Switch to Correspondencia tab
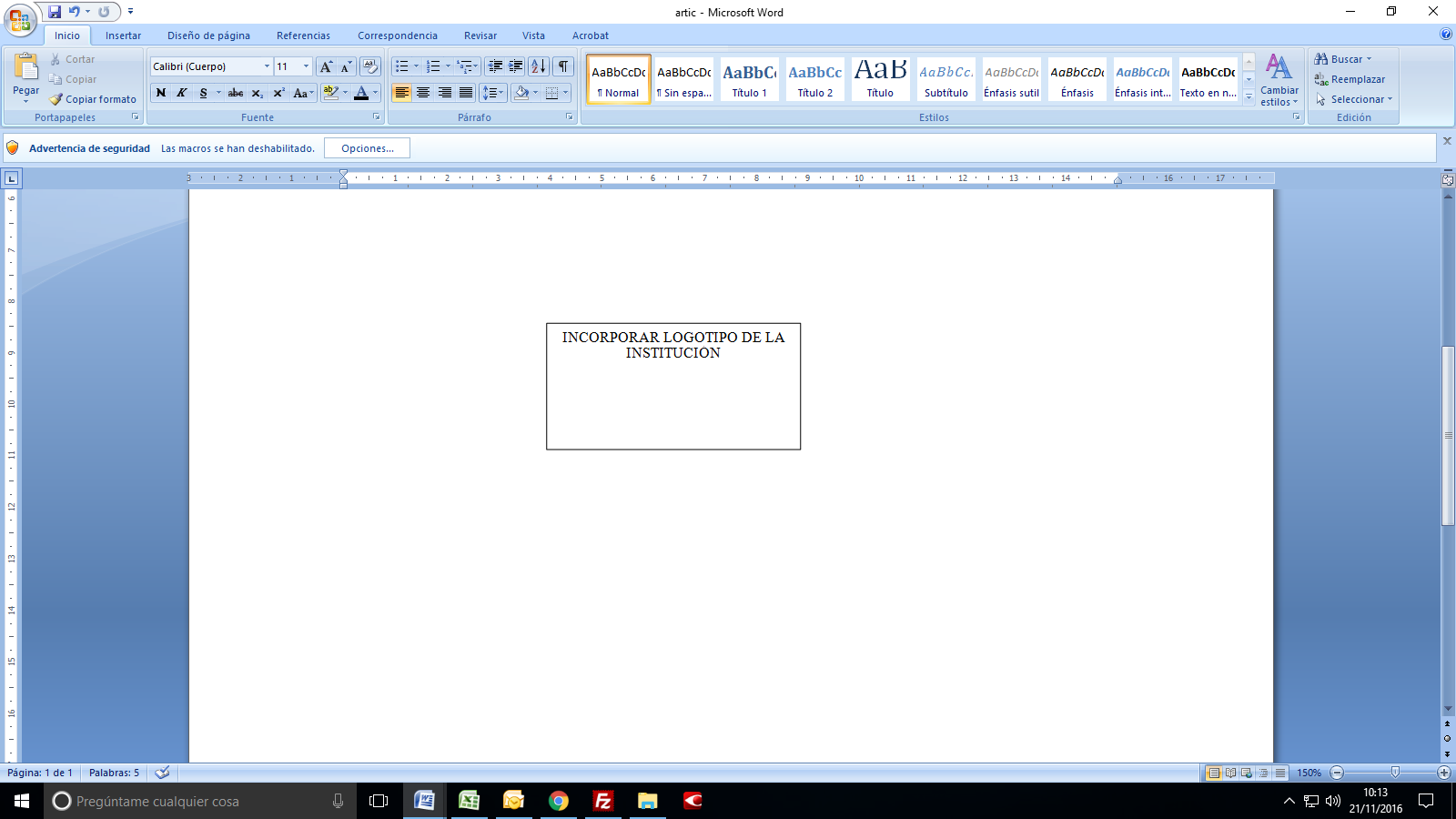The image size is (1456, 819). [x=397, y=35]
